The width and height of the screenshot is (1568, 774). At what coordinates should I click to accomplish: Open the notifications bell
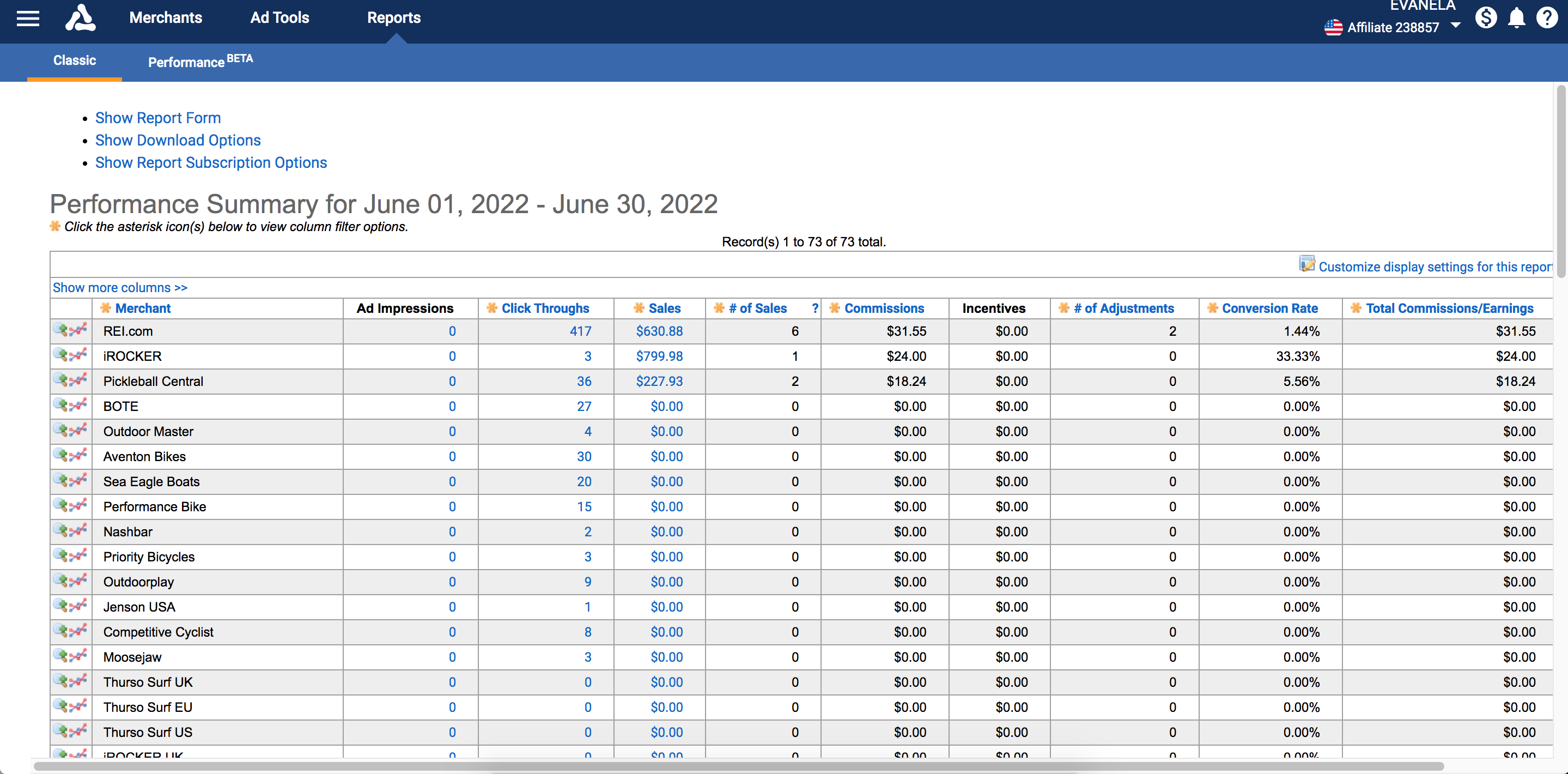[x=1516, y=19]
